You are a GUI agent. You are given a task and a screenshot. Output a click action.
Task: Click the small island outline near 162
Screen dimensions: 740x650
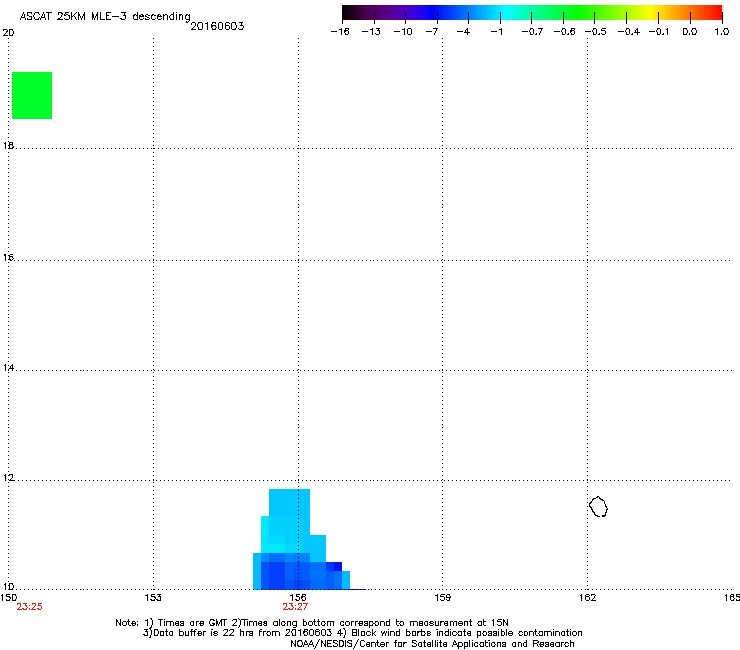598,506
